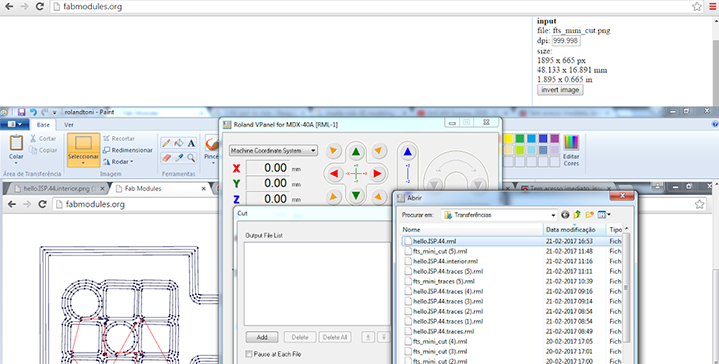Click Delete All in Cut dialog
The width and height of the screenshot is (719, 364).
pos(335,337)
